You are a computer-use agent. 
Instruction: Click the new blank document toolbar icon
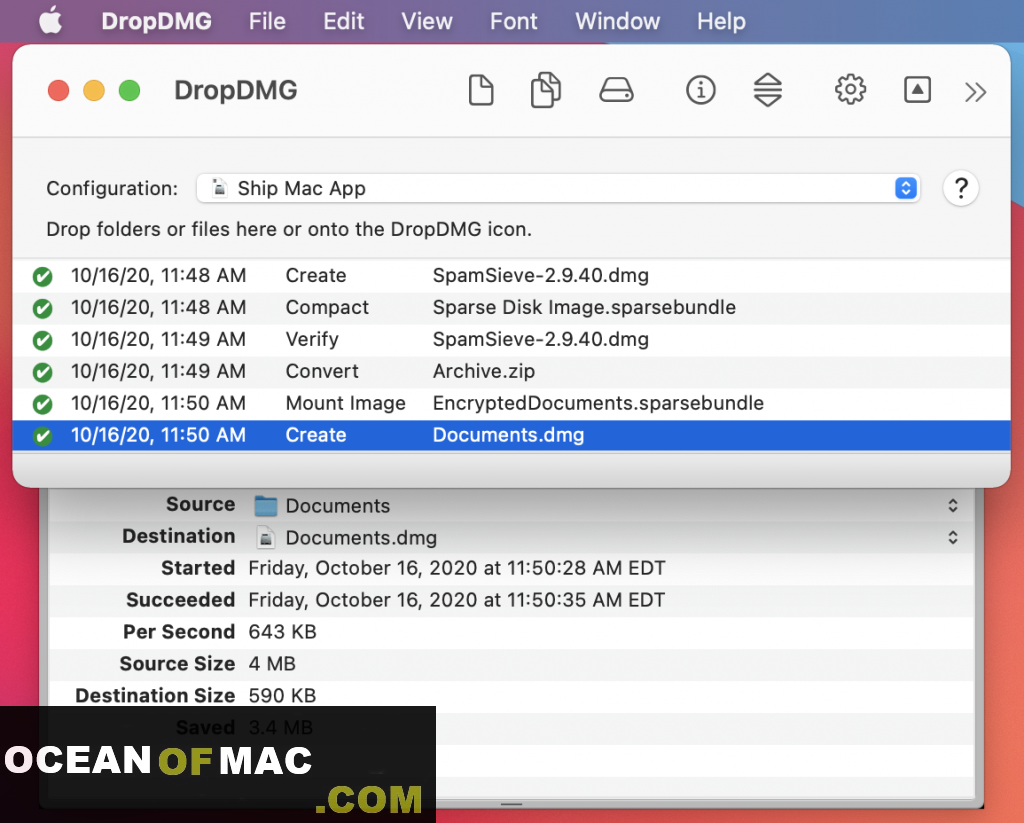[x=481, y=90]
